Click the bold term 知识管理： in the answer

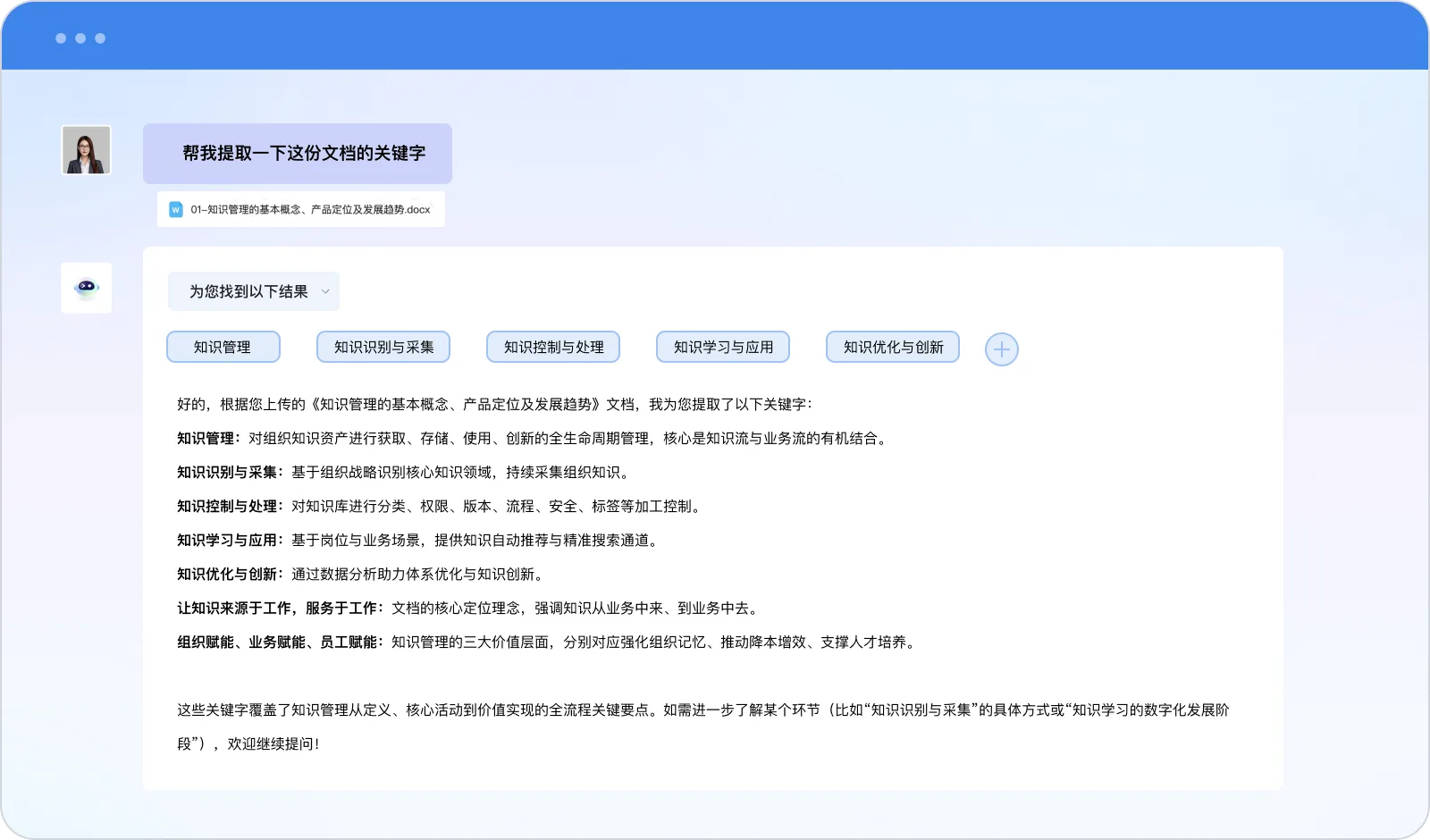pos(209,438)
